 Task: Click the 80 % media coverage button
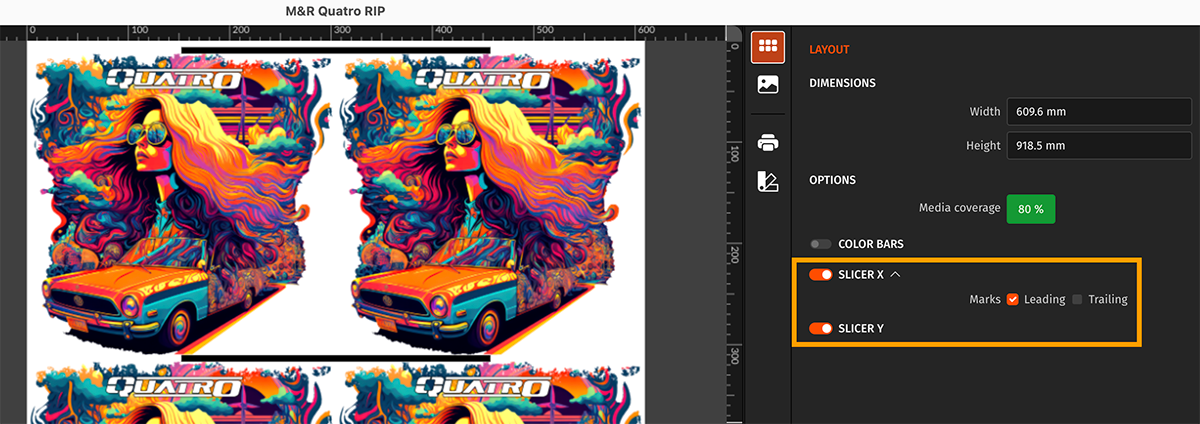click(1031, 209)
